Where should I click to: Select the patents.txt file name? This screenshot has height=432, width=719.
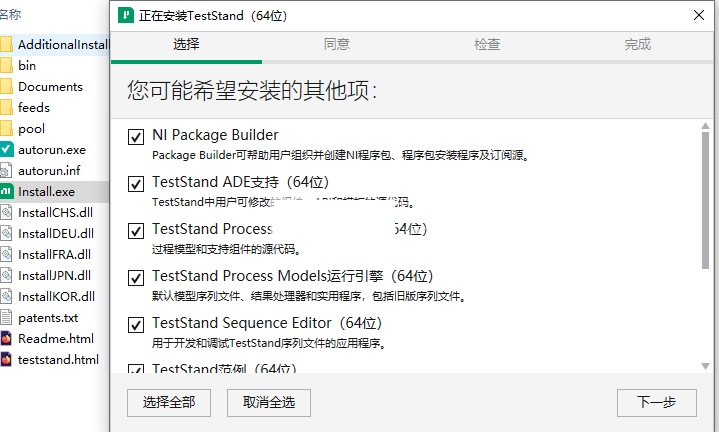click(48, 318)
